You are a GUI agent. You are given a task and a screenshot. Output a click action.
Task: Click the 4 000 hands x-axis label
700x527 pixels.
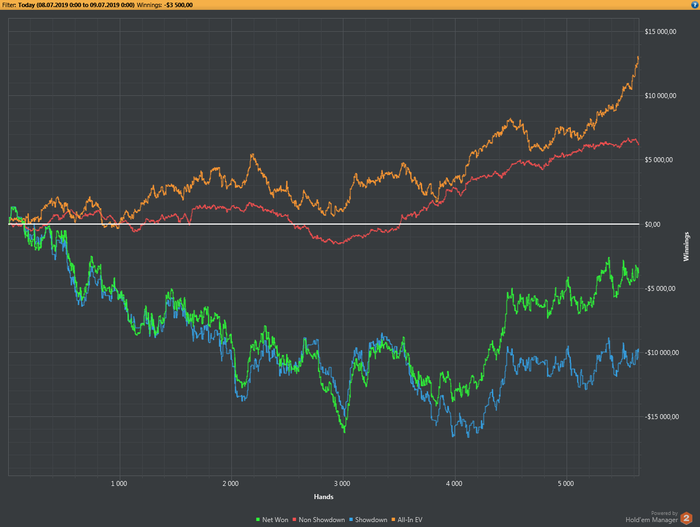tap(454, 483)
